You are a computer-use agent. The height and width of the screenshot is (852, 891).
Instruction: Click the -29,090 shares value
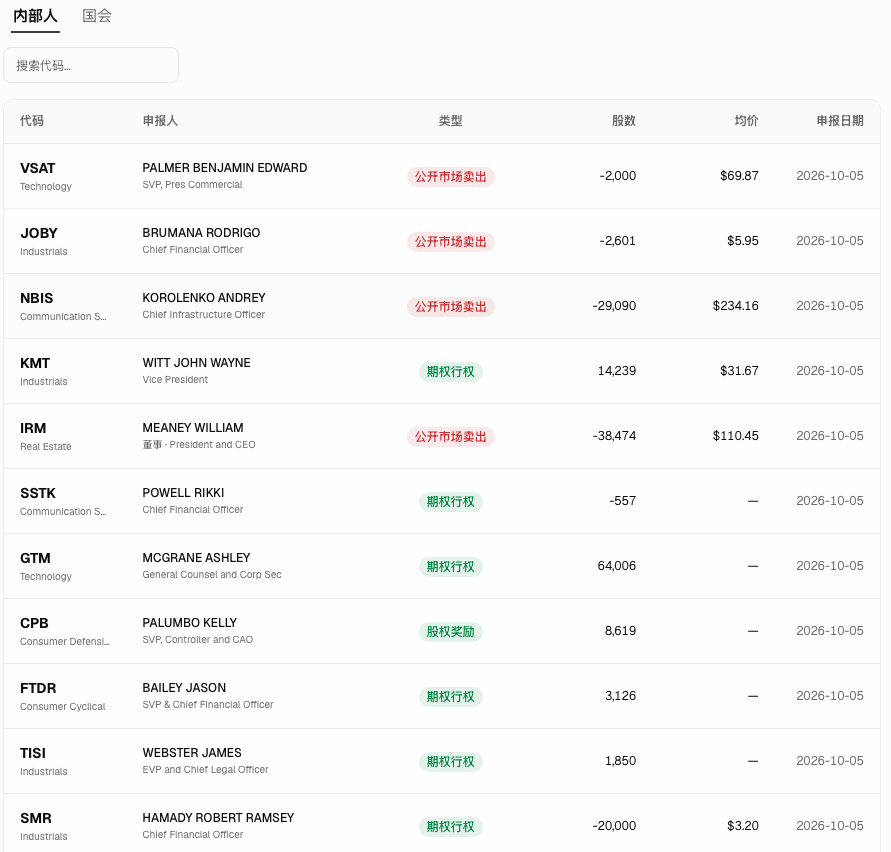[614, 306]
